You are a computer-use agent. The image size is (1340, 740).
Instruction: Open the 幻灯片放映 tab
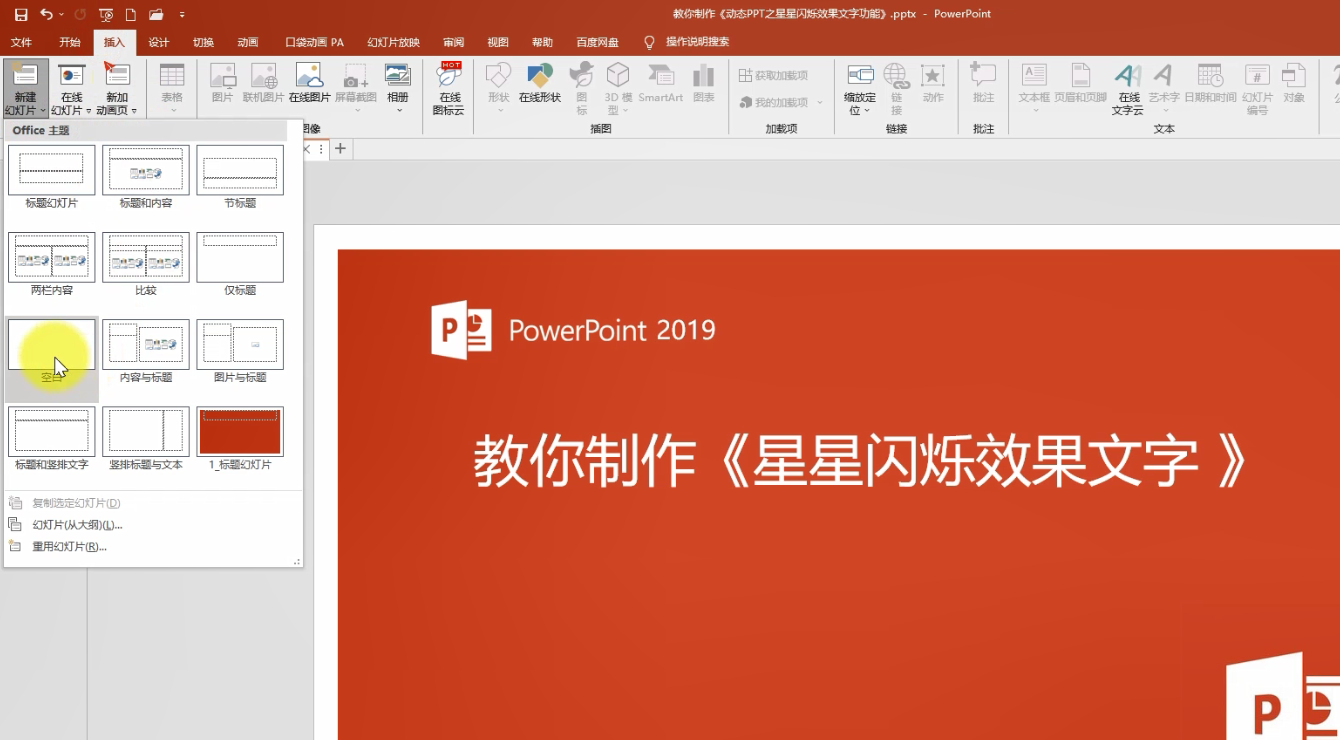click(x=393, y=42)
